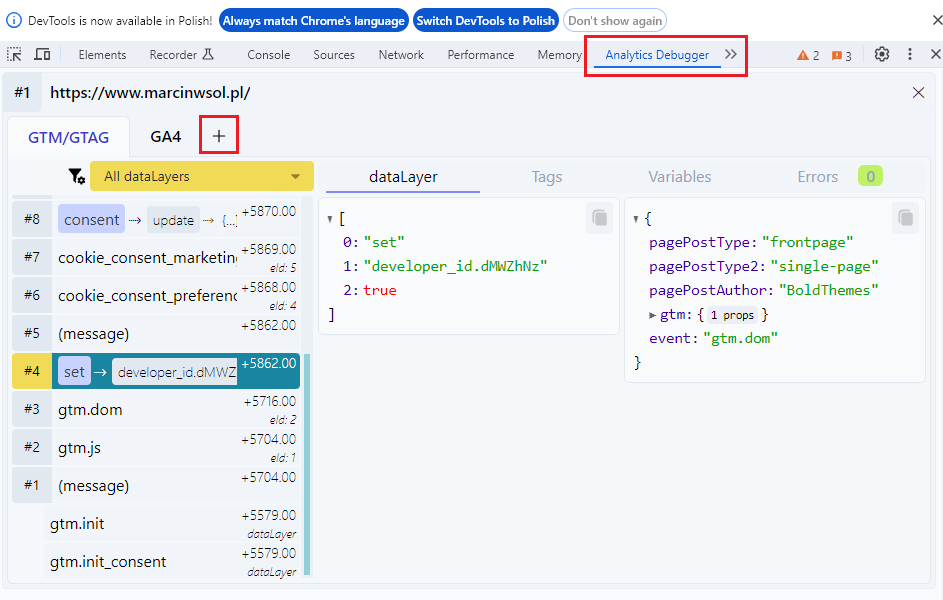Collapse the object tree root brace

636,219
